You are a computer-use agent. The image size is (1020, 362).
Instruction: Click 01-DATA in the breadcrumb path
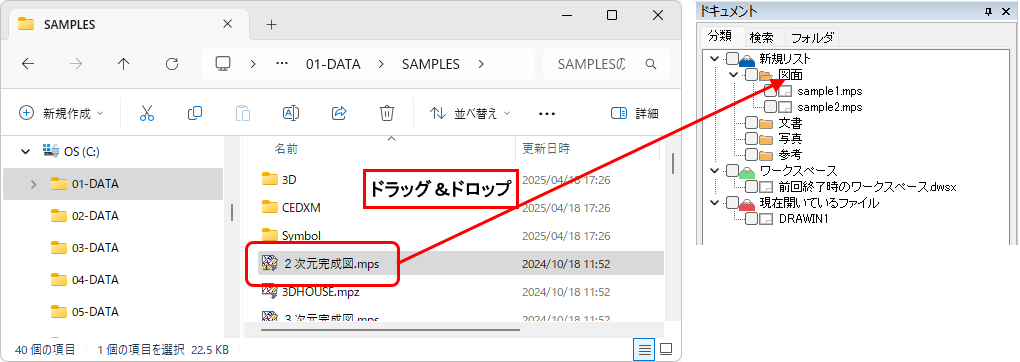(333, 64)
